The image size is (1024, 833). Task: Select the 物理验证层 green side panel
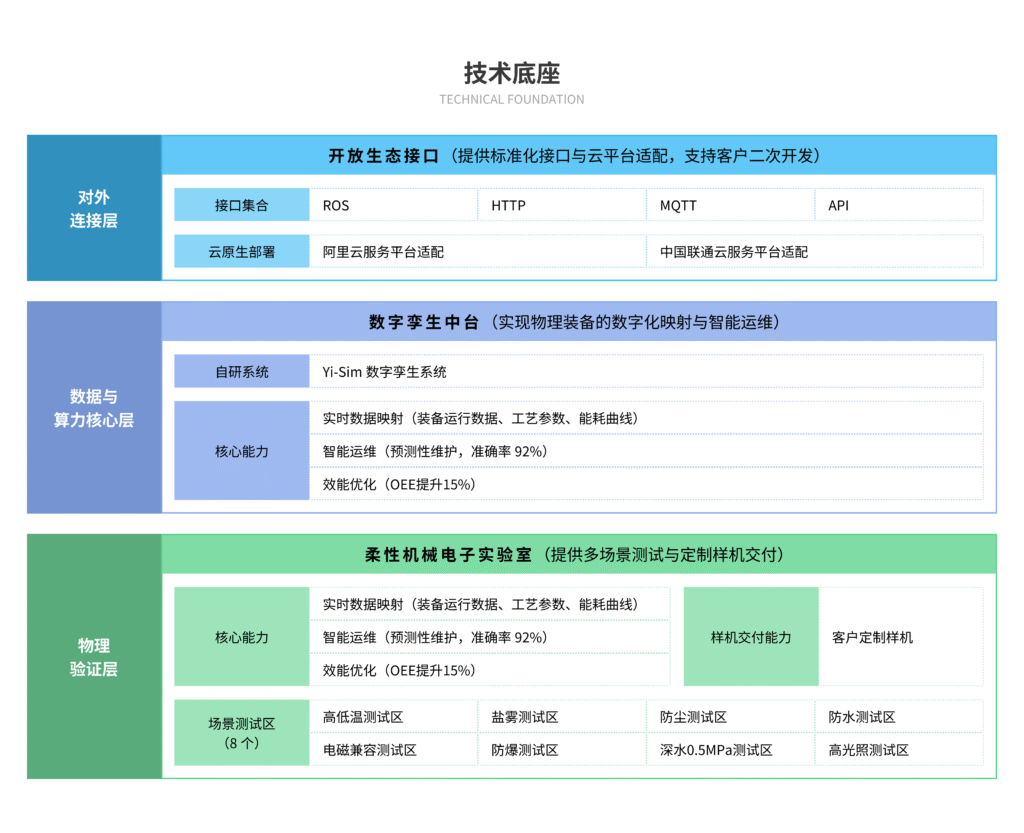point(94,656)
